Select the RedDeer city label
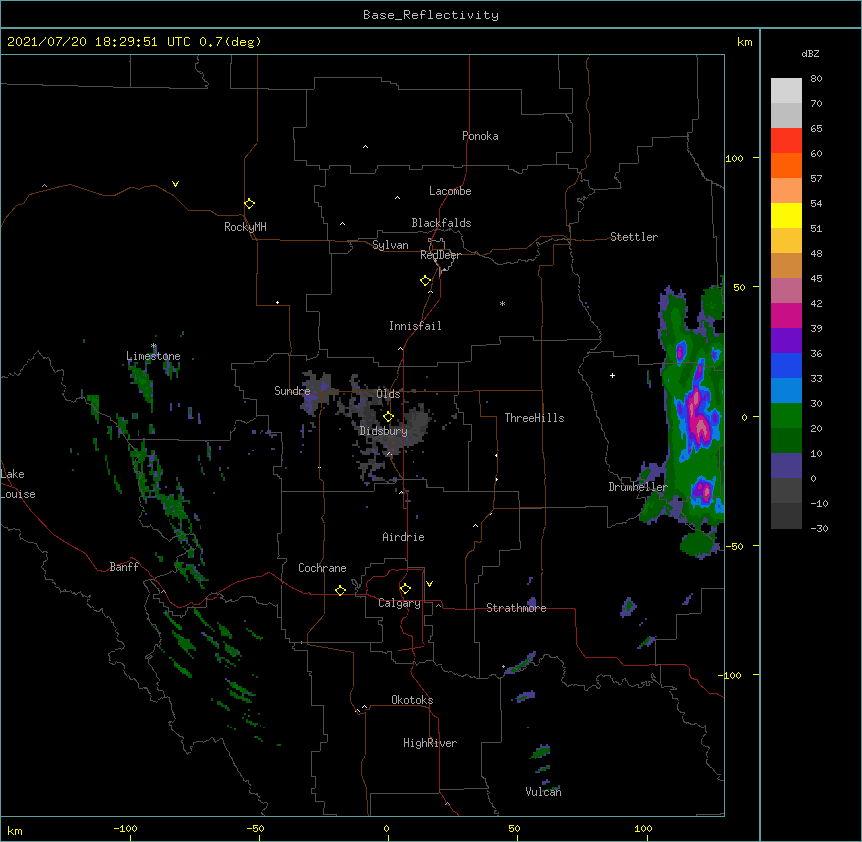862x842 pixels. coord(440,255)
